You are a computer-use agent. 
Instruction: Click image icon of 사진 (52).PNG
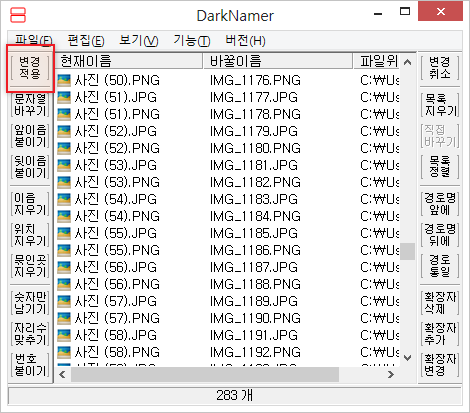[64, 148]
